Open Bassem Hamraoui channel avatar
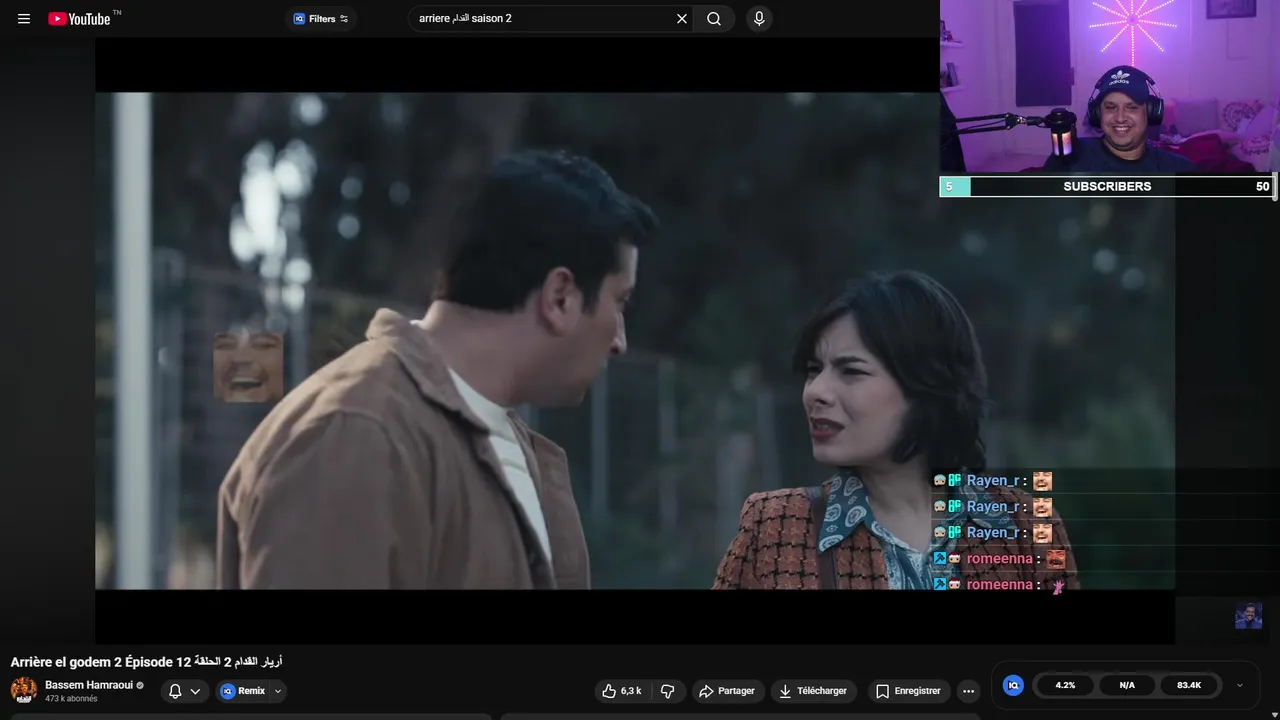This screenshot has height=720, width=1280. click(x=24, y=690)
